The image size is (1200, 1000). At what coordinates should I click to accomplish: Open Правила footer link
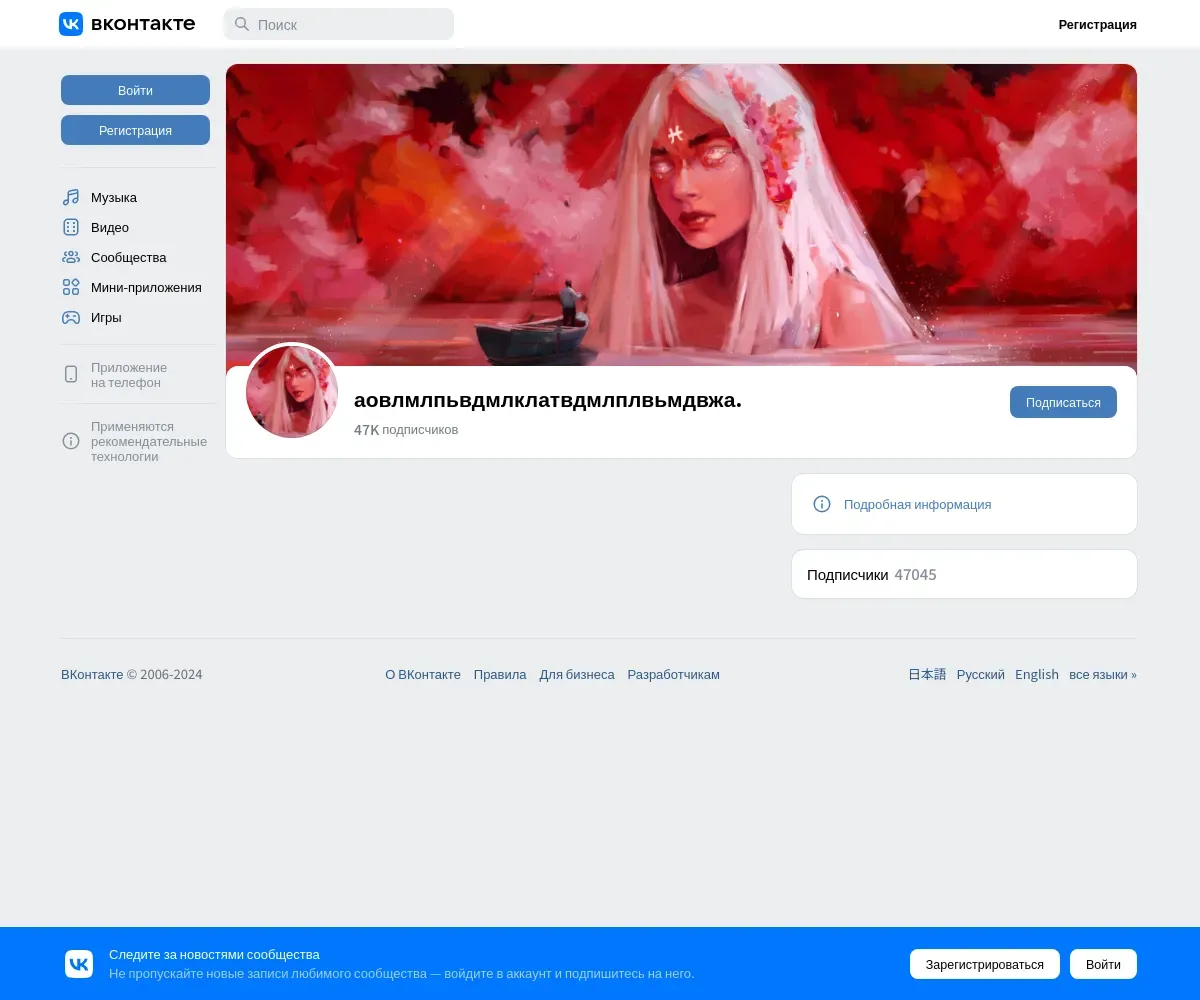[500, 675]
